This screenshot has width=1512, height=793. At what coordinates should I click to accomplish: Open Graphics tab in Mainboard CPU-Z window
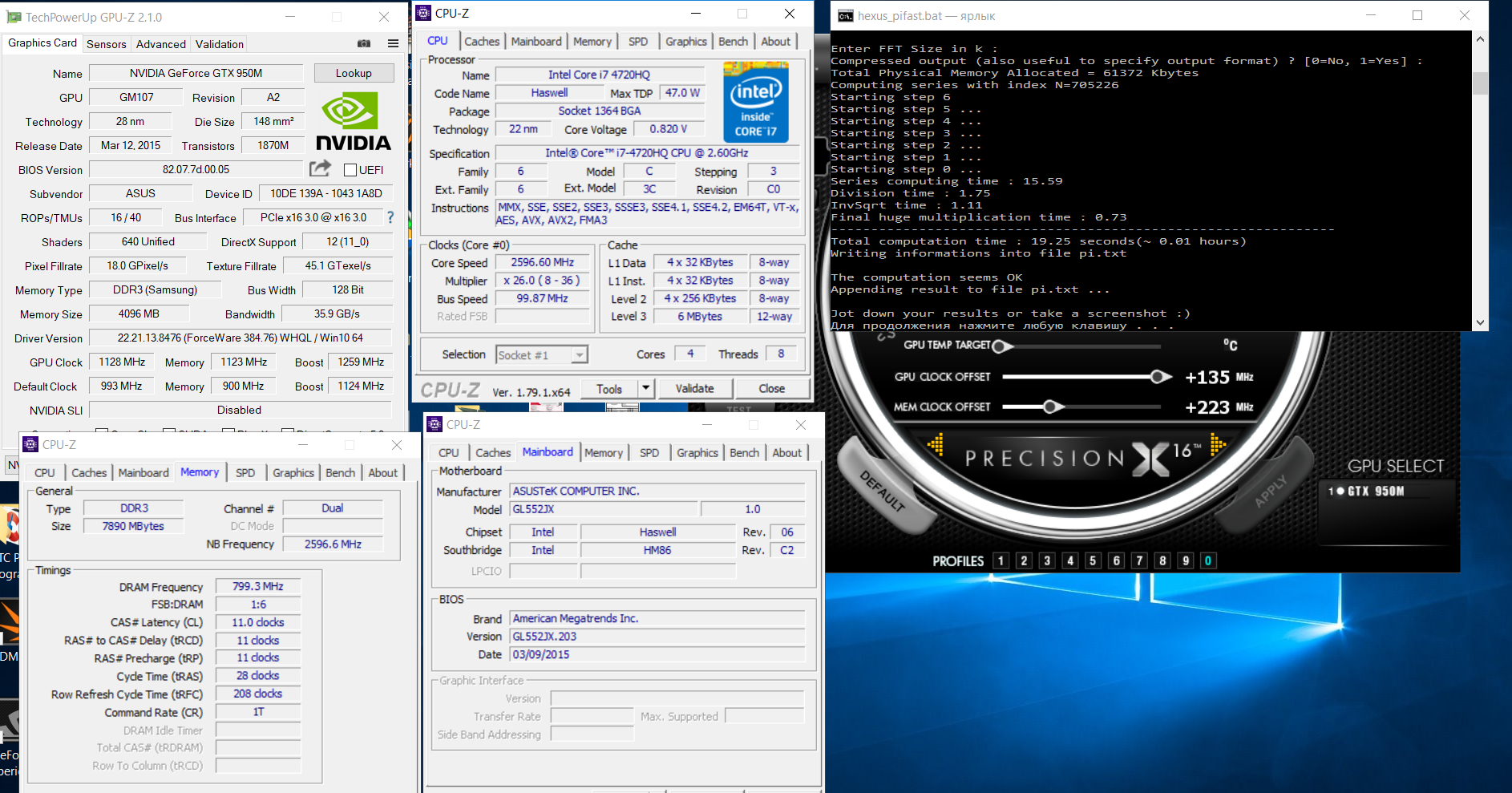697,453
